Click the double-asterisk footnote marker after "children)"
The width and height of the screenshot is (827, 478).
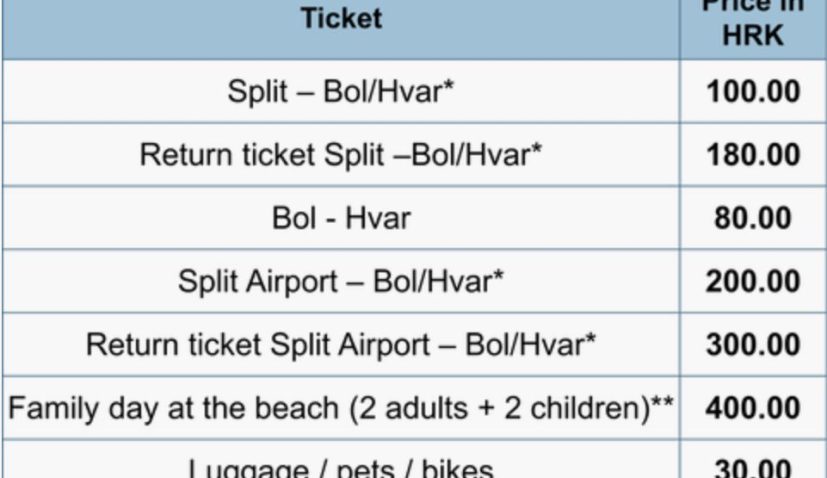pos(662,402)
